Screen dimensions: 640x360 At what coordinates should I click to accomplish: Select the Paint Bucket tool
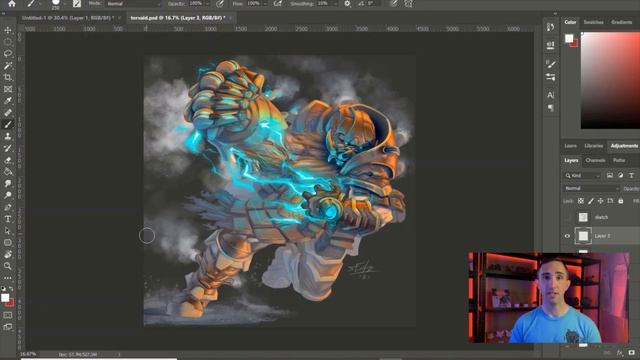pos(8,172)
